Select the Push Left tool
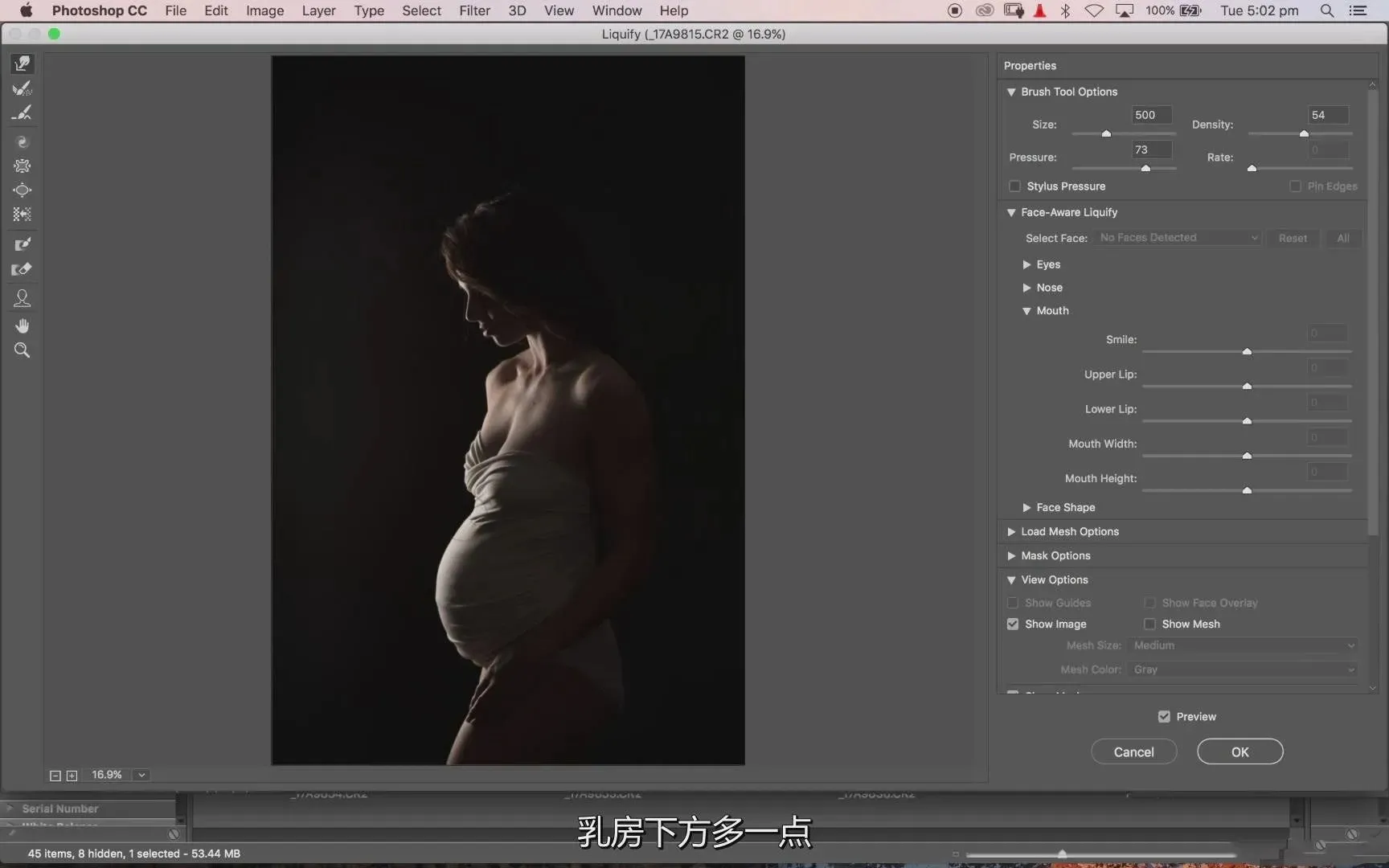The width and height of the screenshot is (1389, 868). [x=23, y=215]
